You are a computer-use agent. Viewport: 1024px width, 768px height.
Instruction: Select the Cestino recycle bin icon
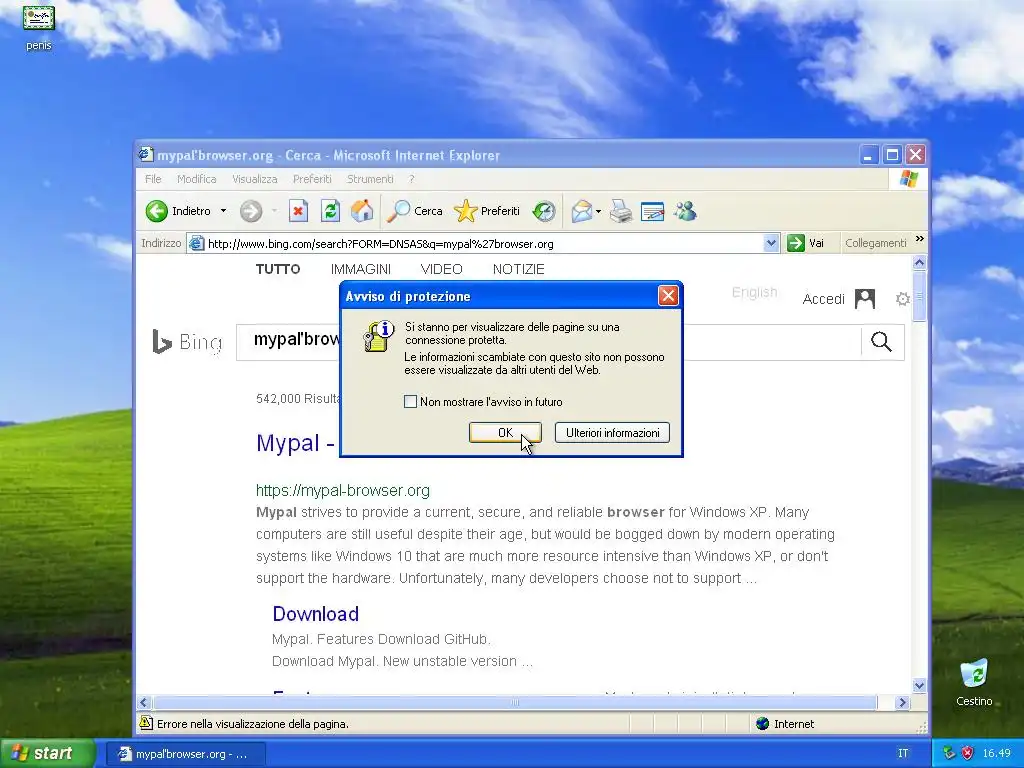click(974, 682)
